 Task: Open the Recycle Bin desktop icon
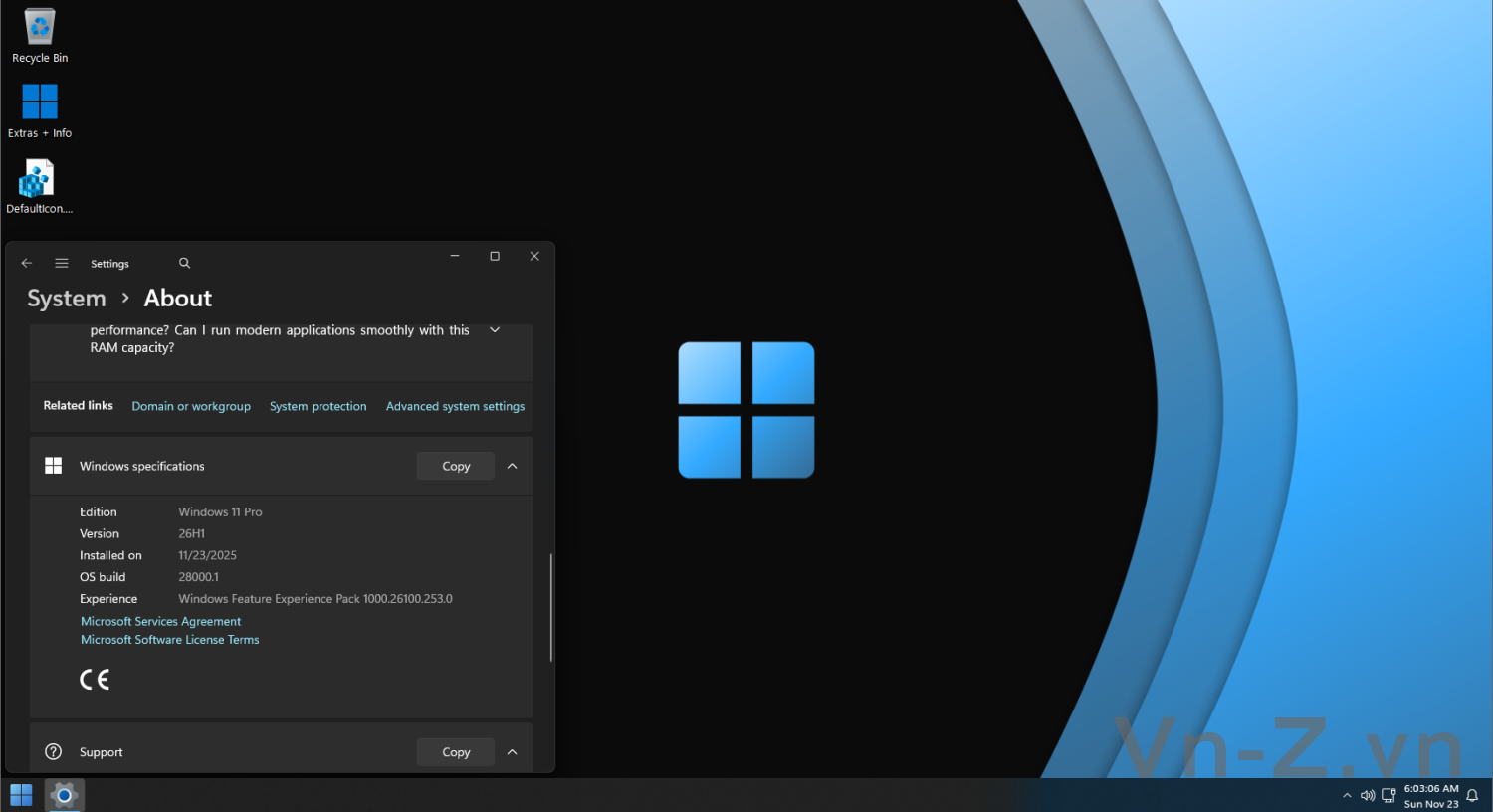40,35
